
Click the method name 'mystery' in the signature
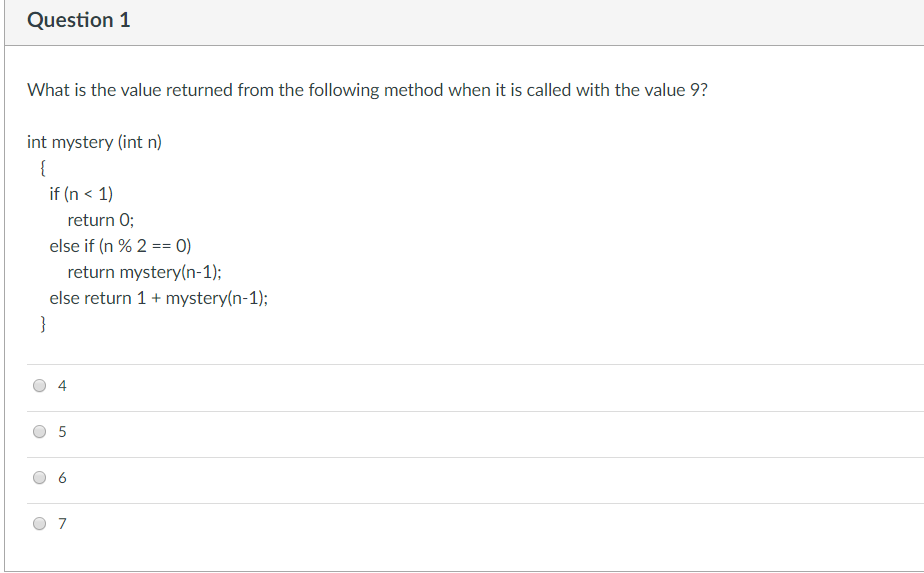[82, 142]
